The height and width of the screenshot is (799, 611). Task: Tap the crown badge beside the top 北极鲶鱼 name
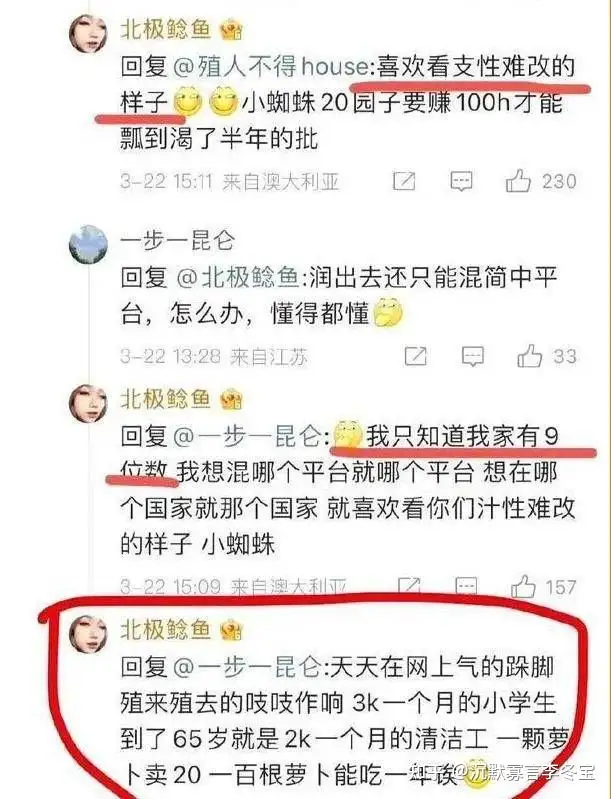(231, 31)
